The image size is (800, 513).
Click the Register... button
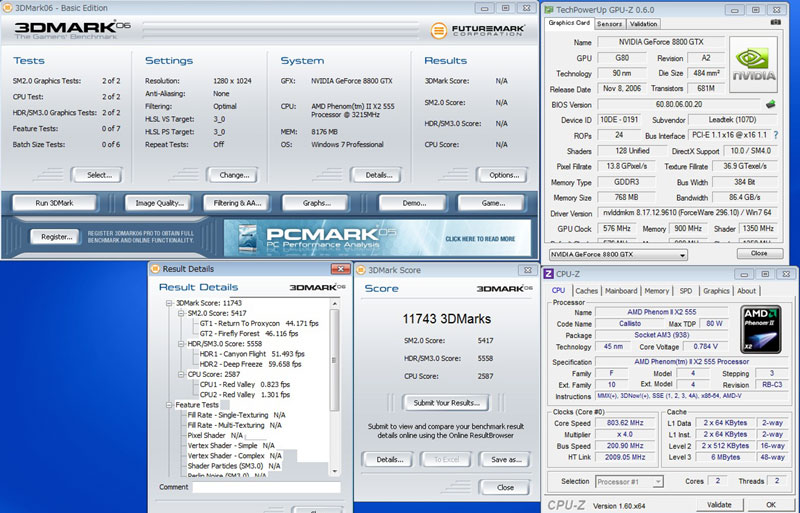56,237
